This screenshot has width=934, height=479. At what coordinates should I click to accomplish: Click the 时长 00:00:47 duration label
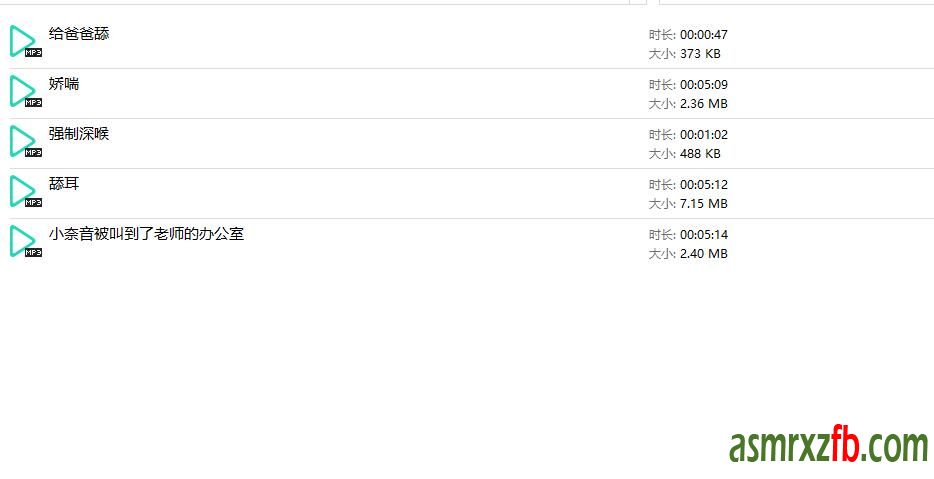(x=688, y=35)
